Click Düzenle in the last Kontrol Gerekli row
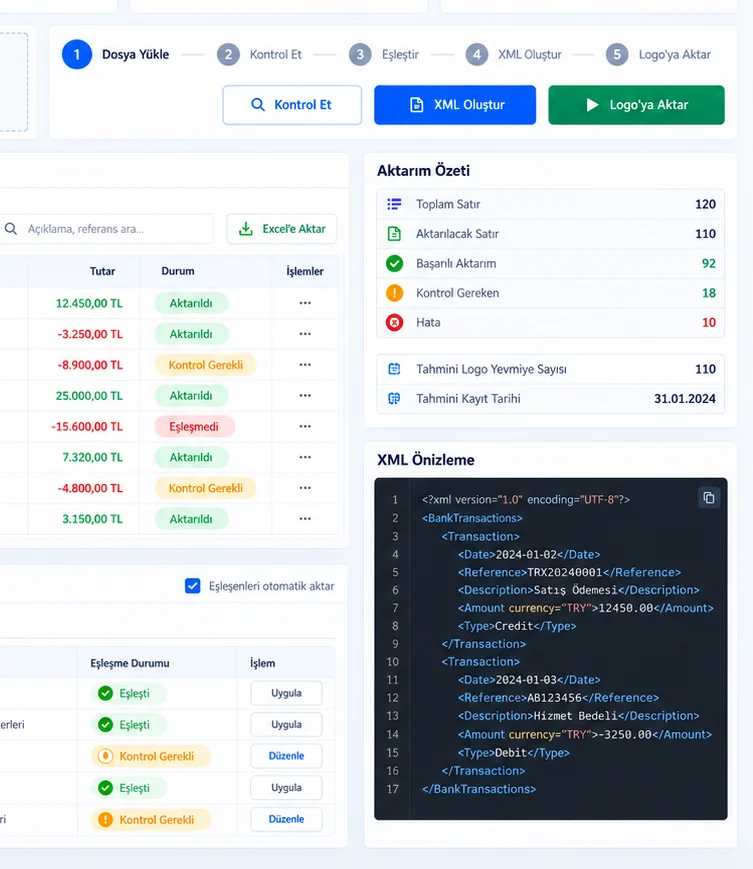 286,819
